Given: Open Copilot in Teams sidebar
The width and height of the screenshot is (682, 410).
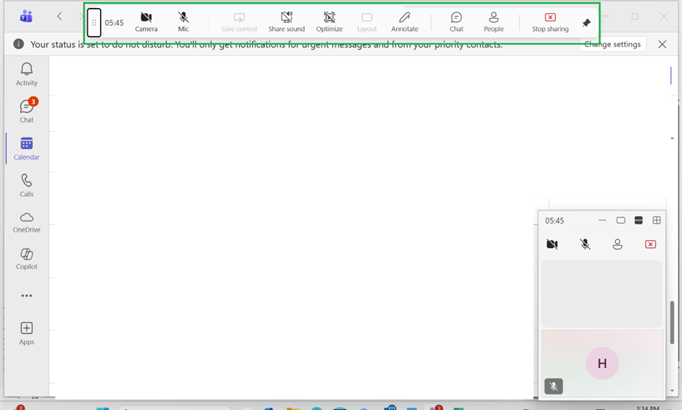Looking at the screenshot, I should point(27,259).
